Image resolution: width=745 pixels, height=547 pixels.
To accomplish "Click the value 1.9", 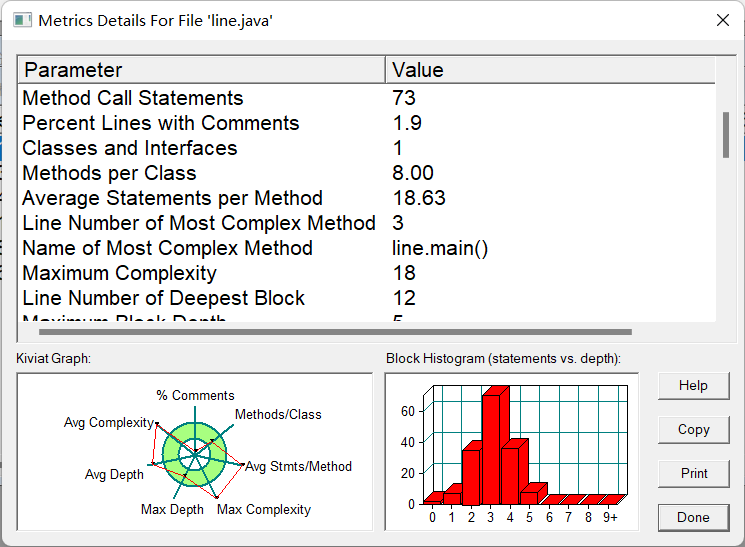I will [x=407, y=123].
